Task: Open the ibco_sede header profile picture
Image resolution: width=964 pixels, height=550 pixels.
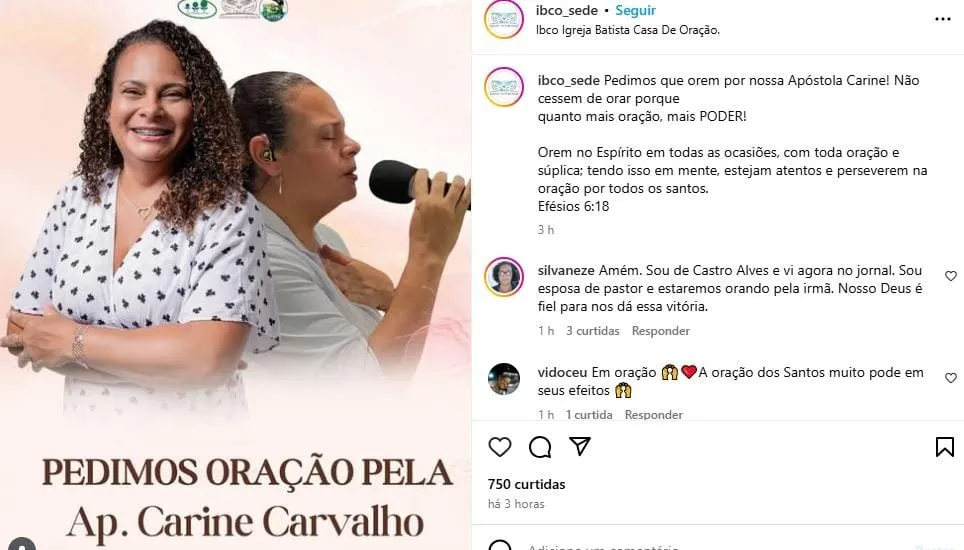Action: pos(504,19)
